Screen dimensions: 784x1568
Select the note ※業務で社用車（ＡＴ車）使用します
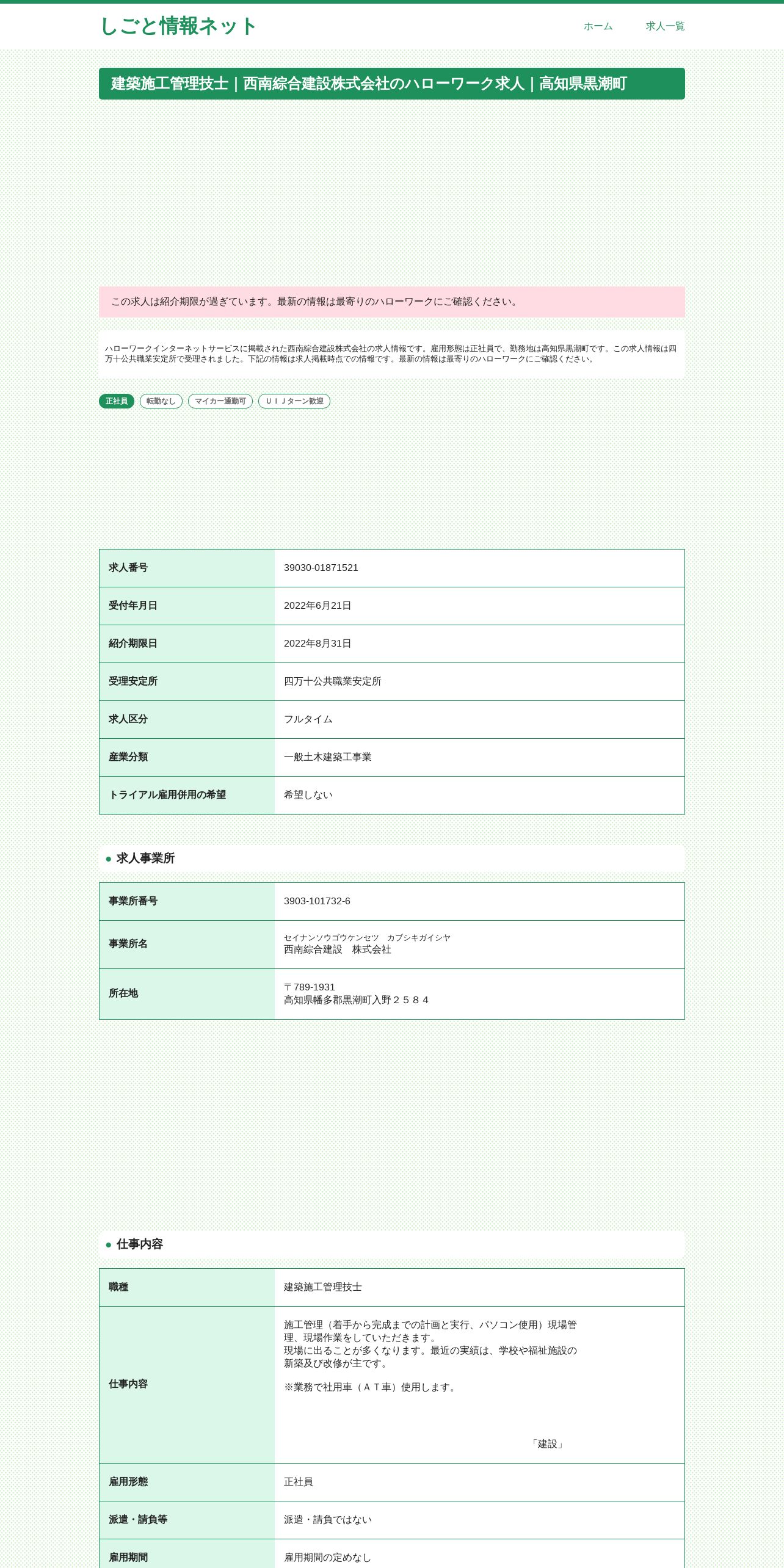coord(372,1387)
